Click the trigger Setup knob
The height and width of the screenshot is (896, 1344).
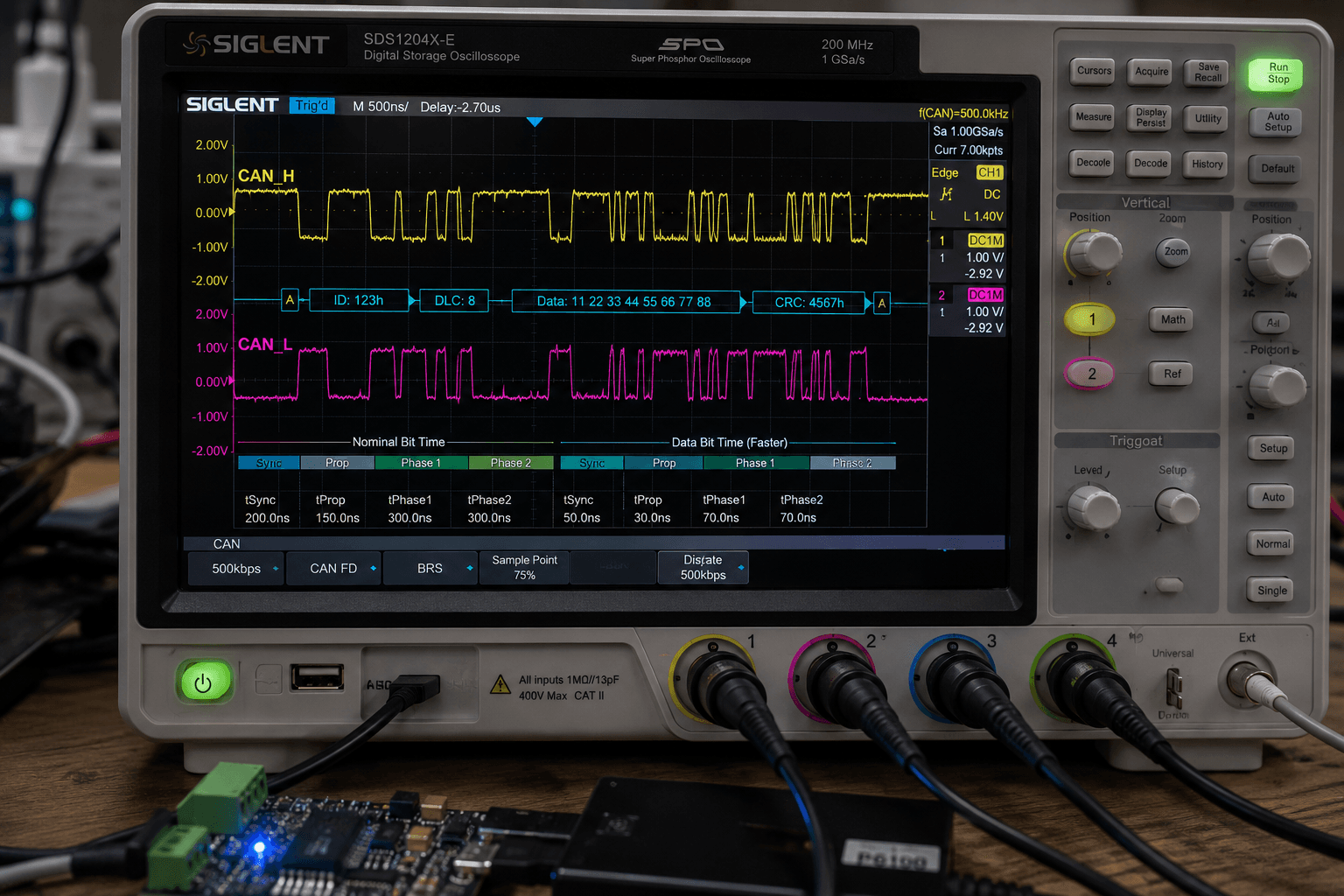[x=1177, y=507]
